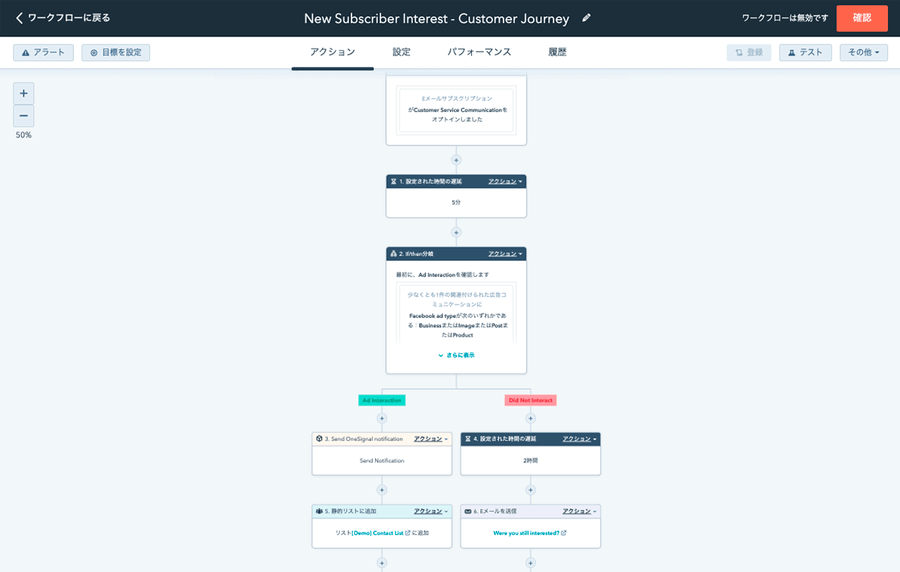The width and height of the screenshot is (900, 572).
Task: Click the plus connector above If/then branch step
Action: pos(456,232)
